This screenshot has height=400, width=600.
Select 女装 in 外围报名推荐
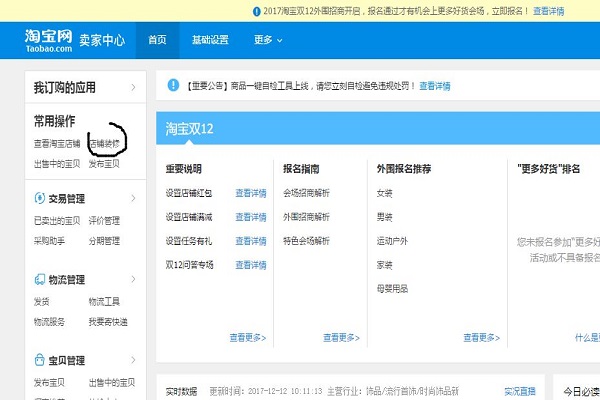point(385,193)
